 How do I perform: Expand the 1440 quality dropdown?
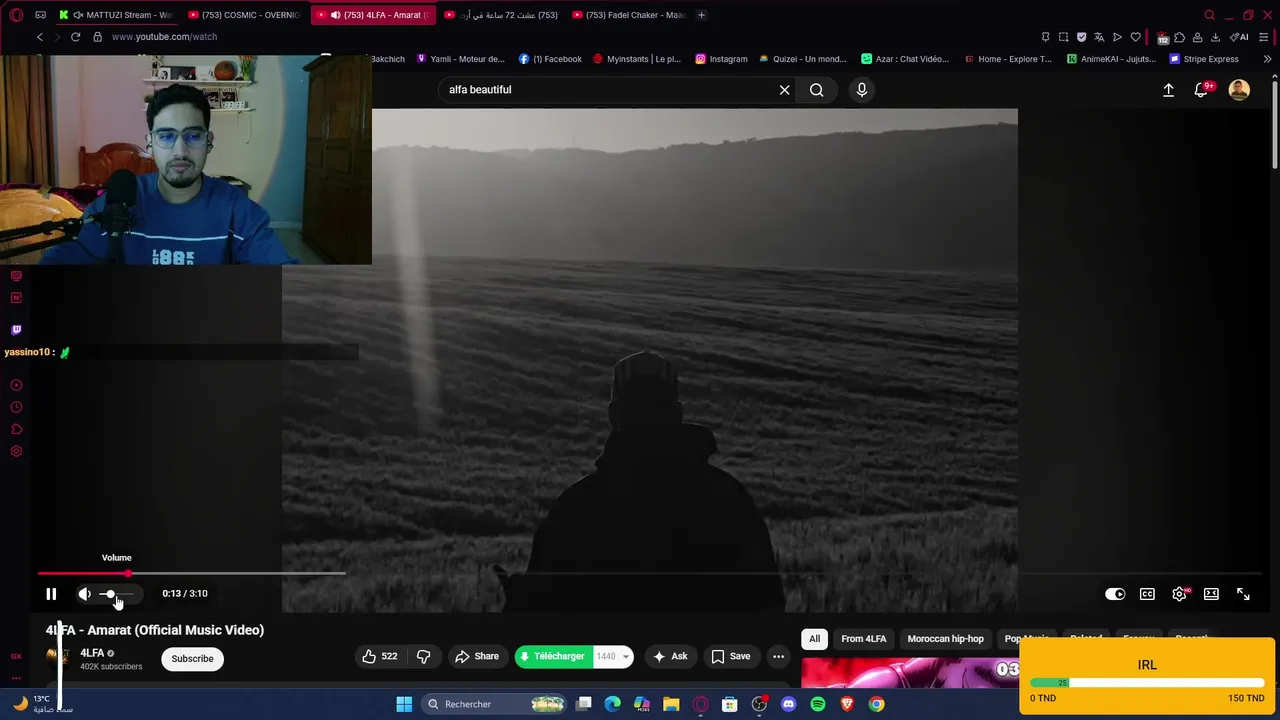613,656
